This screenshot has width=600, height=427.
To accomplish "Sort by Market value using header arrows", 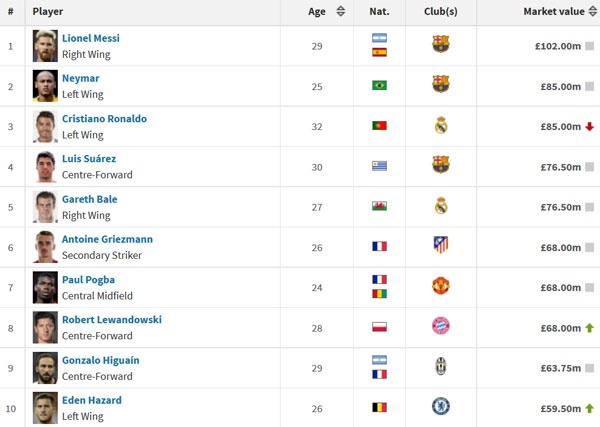I will coord(589,12).
